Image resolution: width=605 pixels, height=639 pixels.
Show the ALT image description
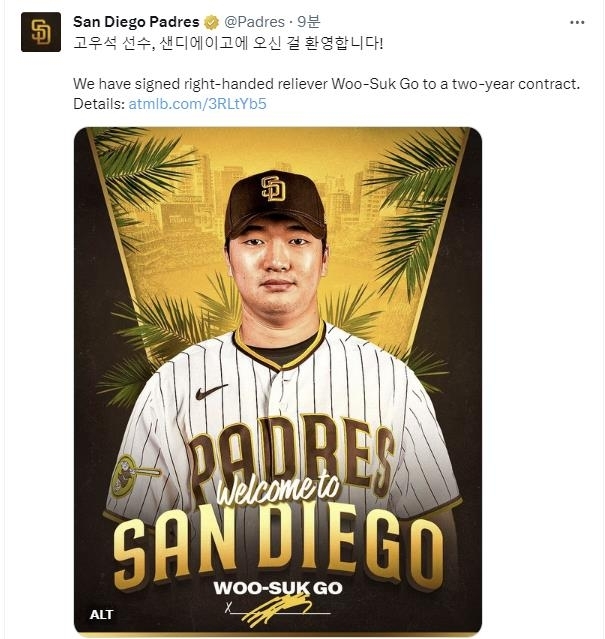pyautogui.click(x=101, y=614)
